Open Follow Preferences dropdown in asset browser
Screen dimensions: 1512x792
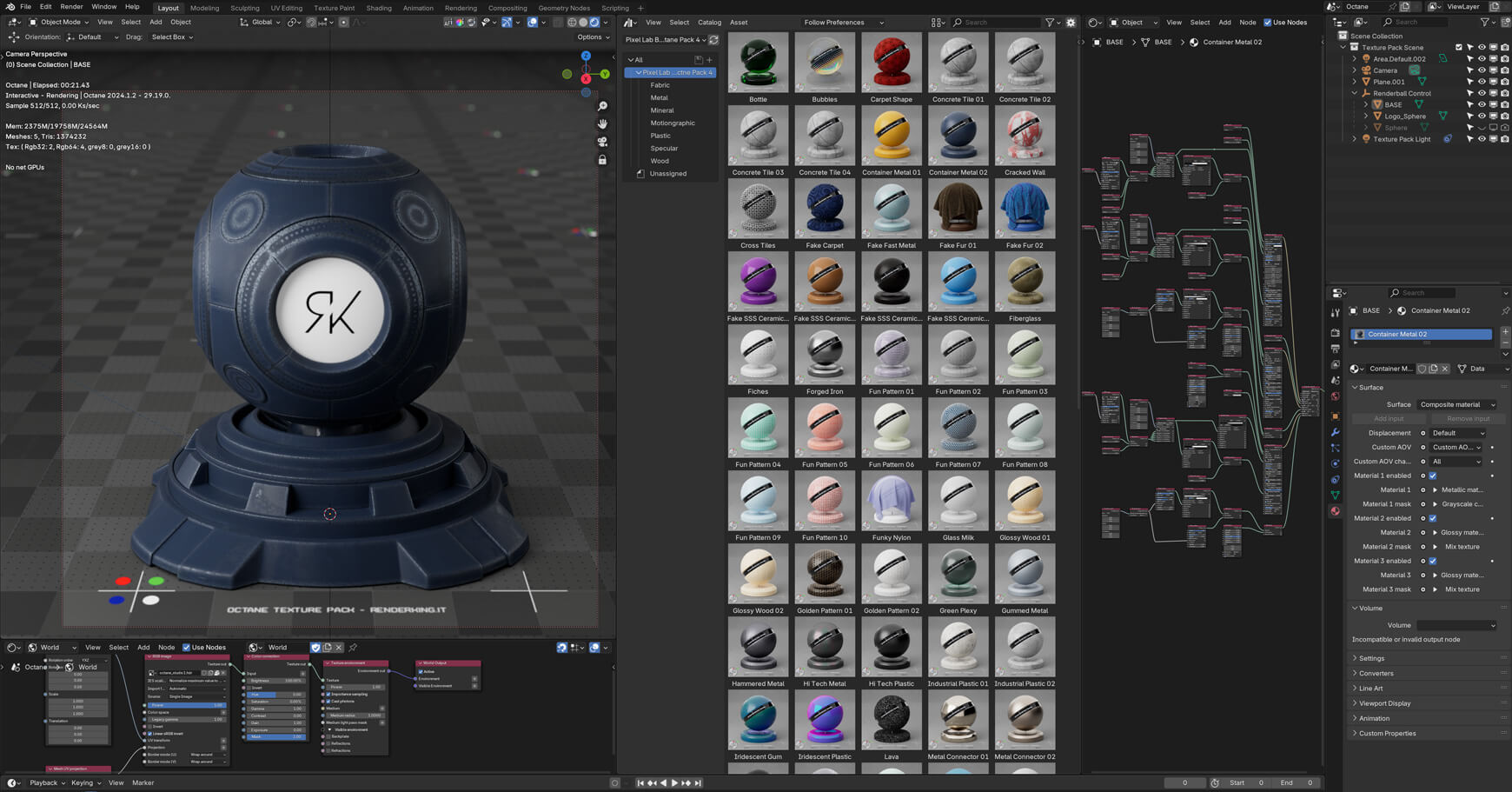(843, 23)
